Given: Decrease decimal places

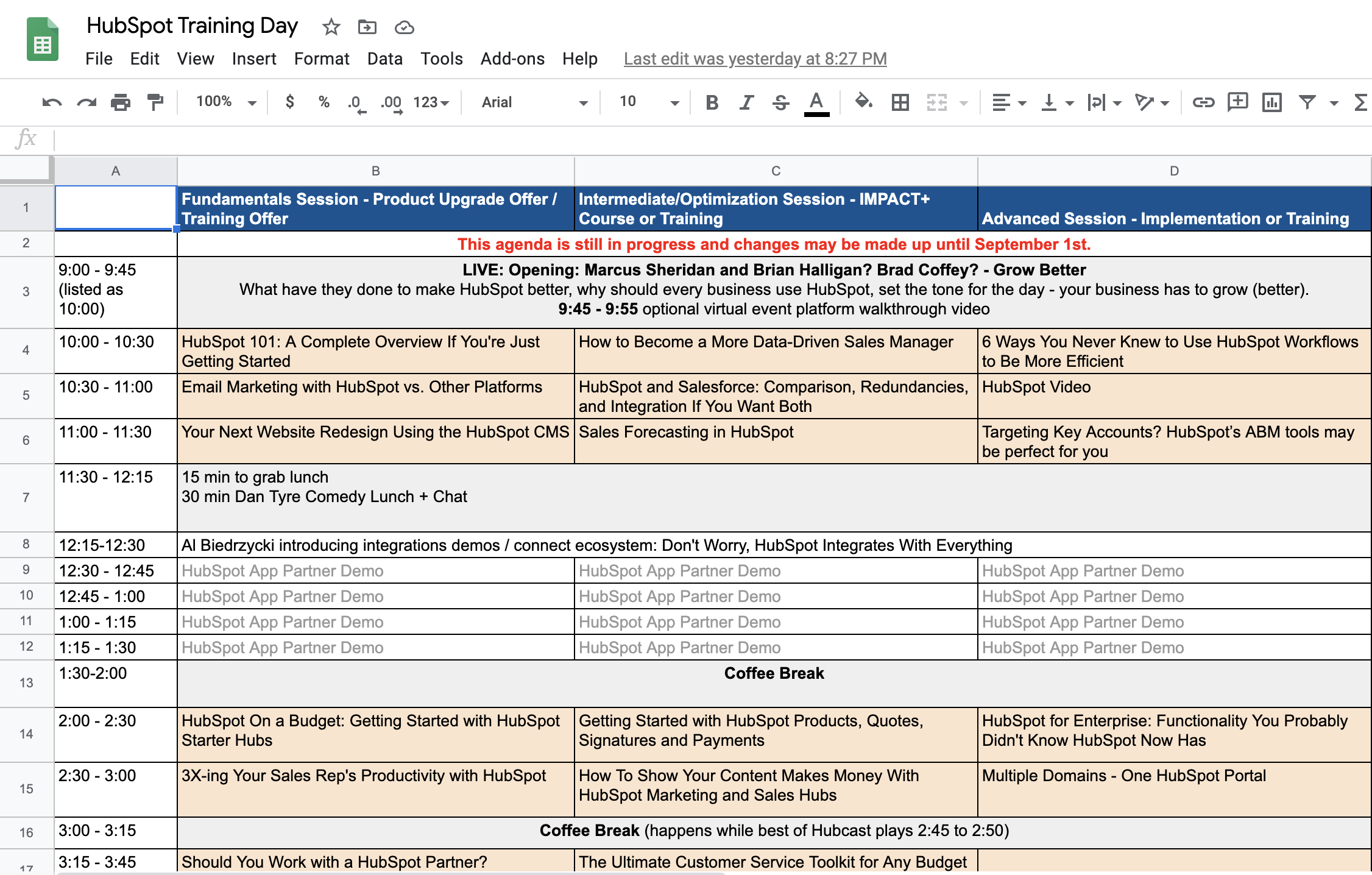Looking at the screenshot, I should [x=357, y=103].
